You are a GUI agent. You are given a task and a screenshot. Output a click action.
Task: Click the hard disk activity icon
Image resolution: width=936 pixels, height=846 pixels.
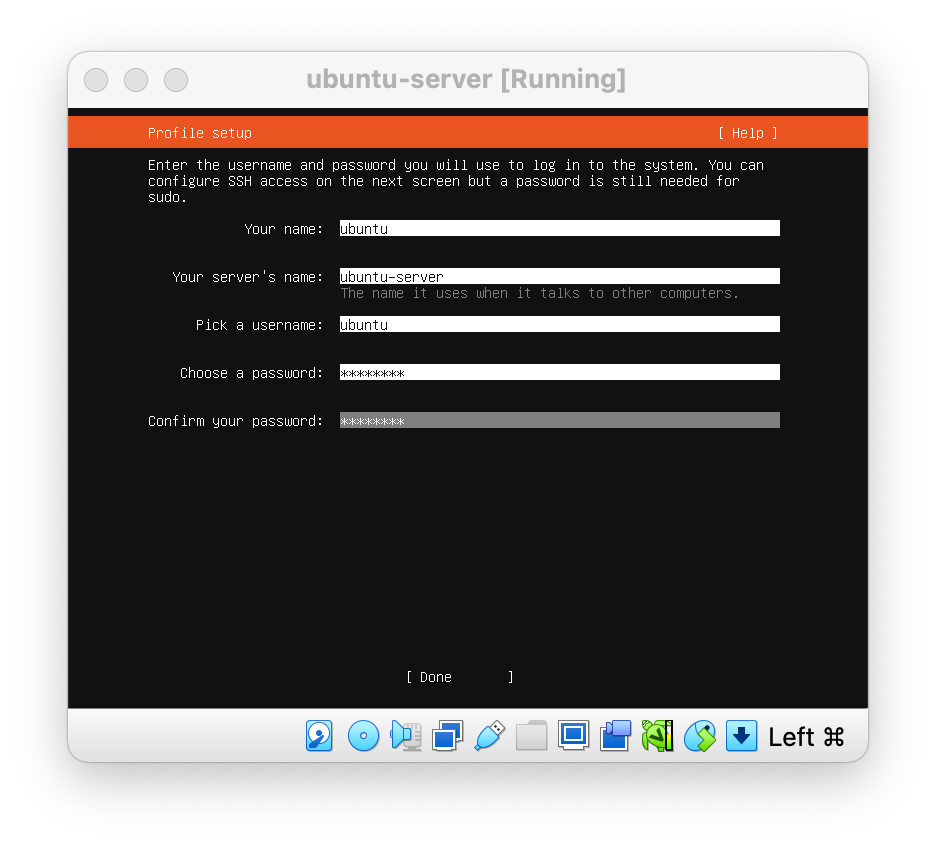click(x=319, y=736)
